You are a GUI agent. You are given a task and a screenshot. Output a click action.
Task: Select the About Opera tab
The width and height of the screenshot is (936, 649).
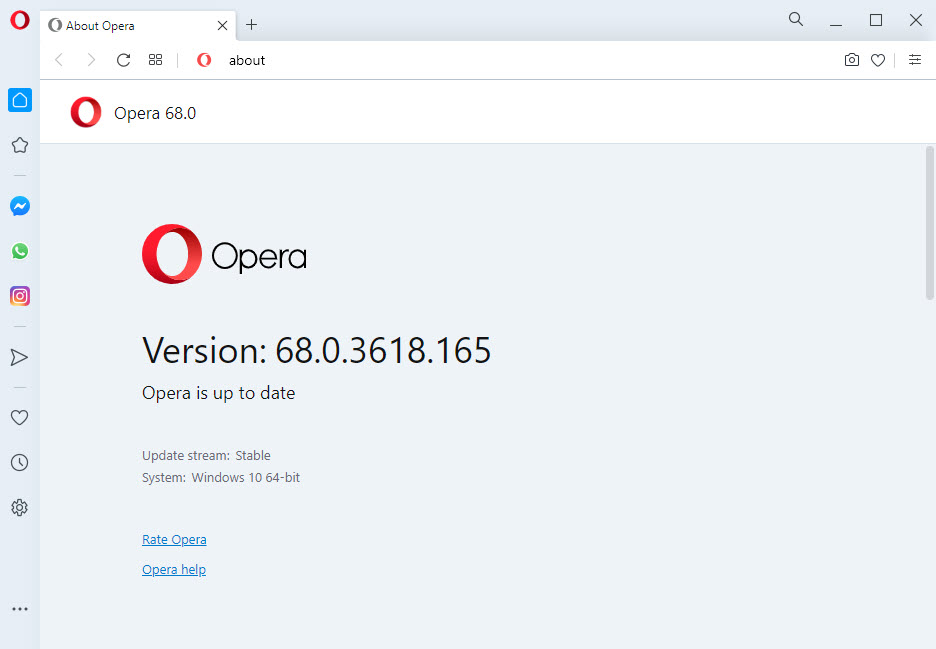click(138, 26)
